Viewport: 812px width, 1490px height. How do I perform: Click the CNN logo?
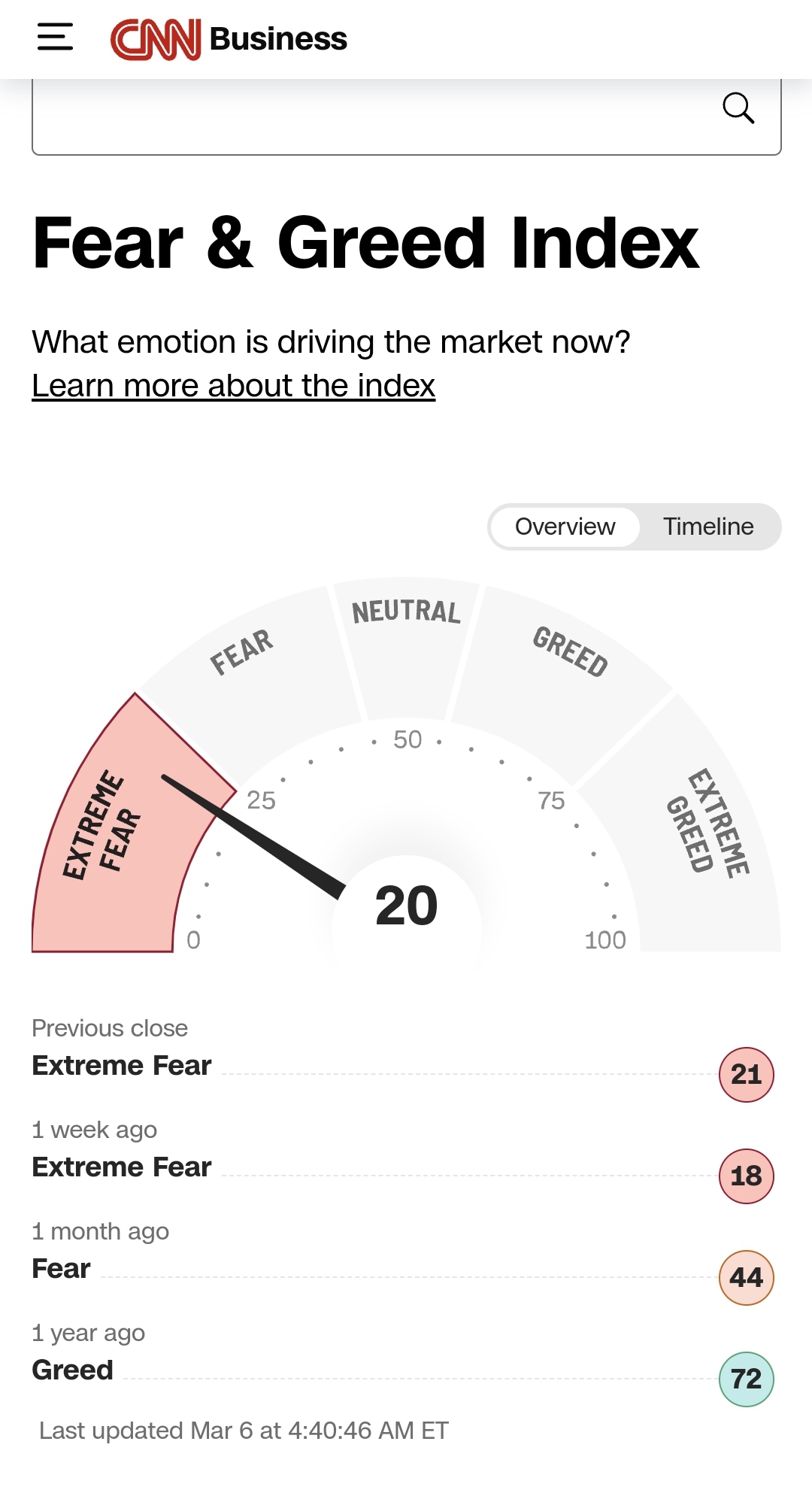click(156, 39)
